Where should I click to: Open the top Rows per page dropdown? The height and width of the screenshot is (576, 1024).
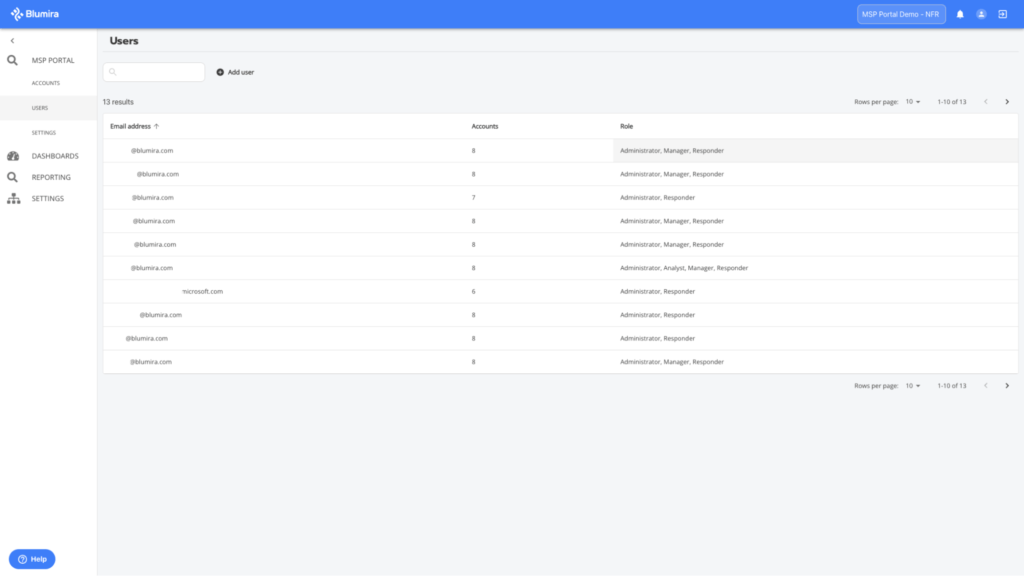pyautogui.click(x=911, y=101)
